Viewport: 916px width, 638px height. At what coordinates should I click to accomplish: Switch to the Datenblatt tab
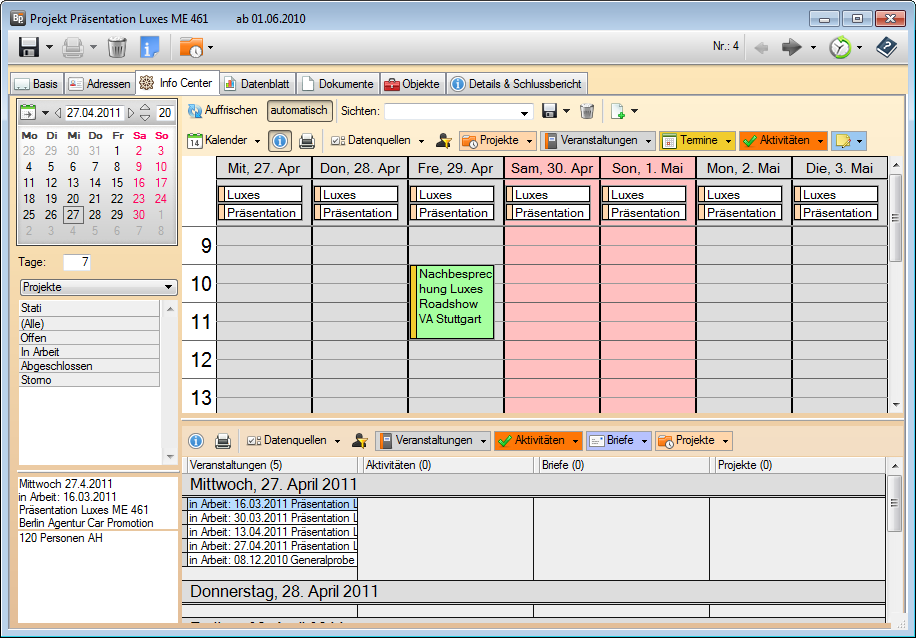(258, 84)
